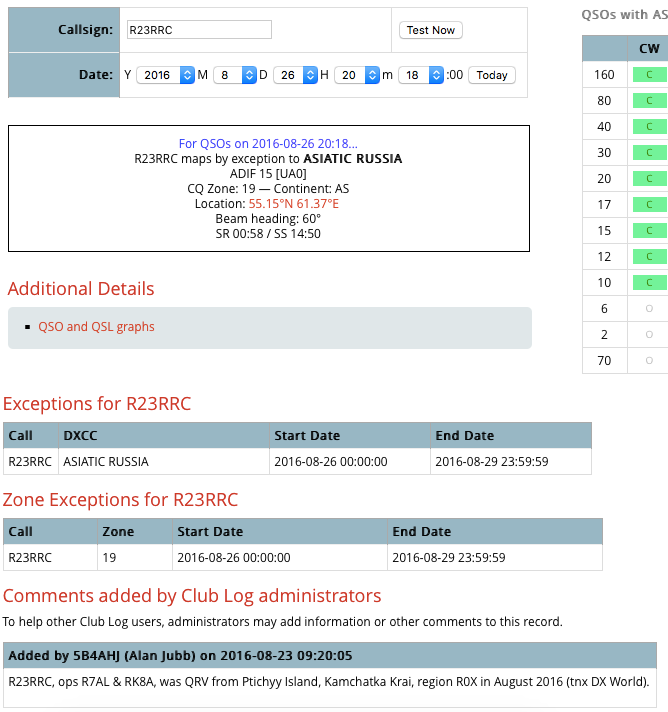This screenshot has width=668, height=712.
Task: Click the green C cell for 15m CW
Action: coord(650,231)
